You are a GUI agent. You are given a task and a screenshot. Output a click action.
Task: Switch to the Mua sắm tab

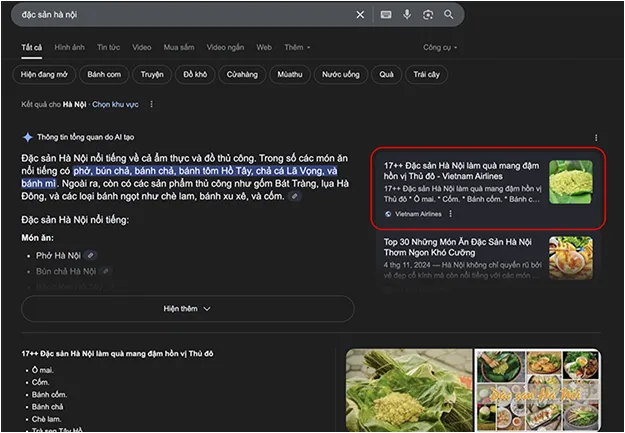179,47
